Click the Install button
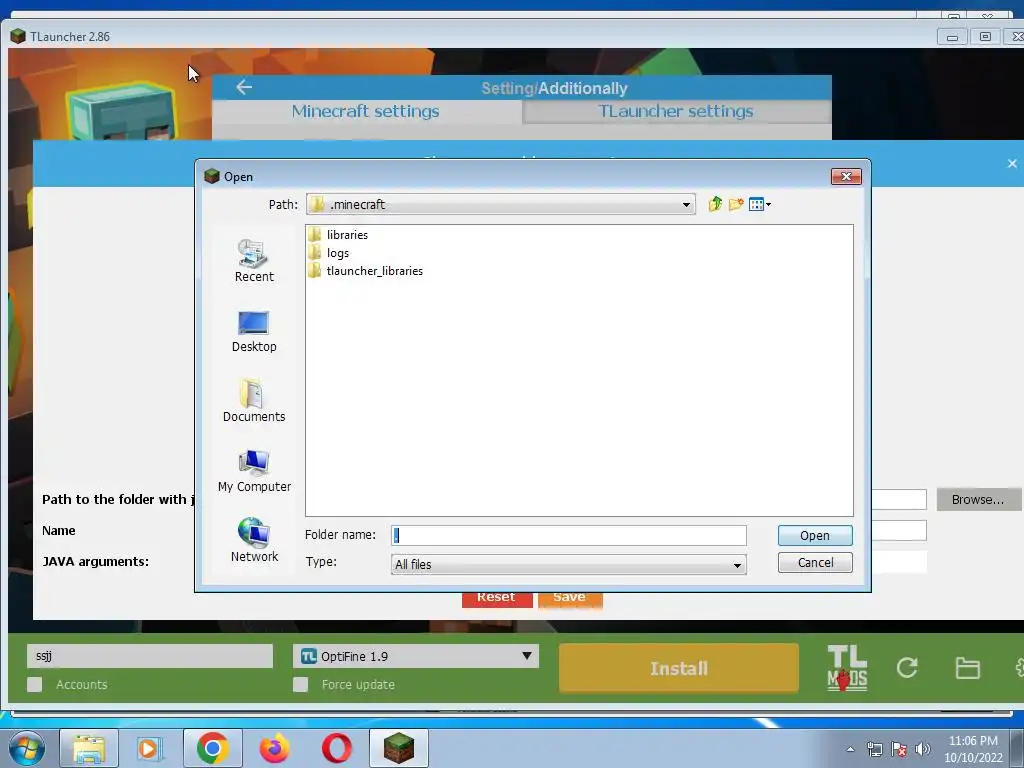 click(x=679, y=668)
